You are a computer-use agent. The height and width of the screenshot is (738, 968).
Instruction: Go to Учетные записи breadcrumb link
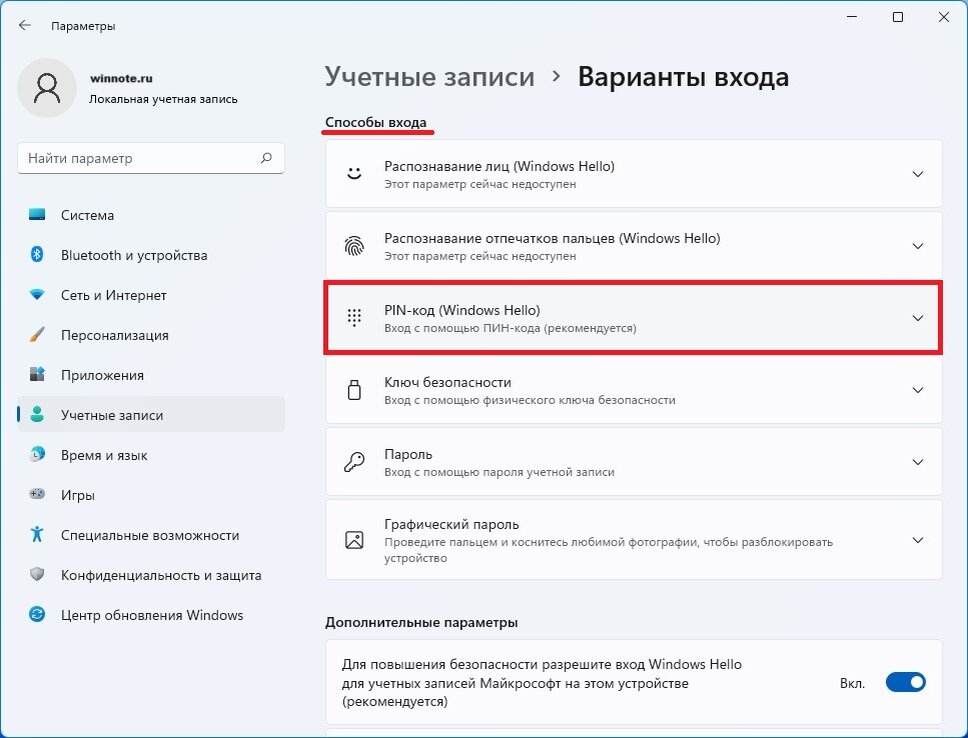point(430,77)
